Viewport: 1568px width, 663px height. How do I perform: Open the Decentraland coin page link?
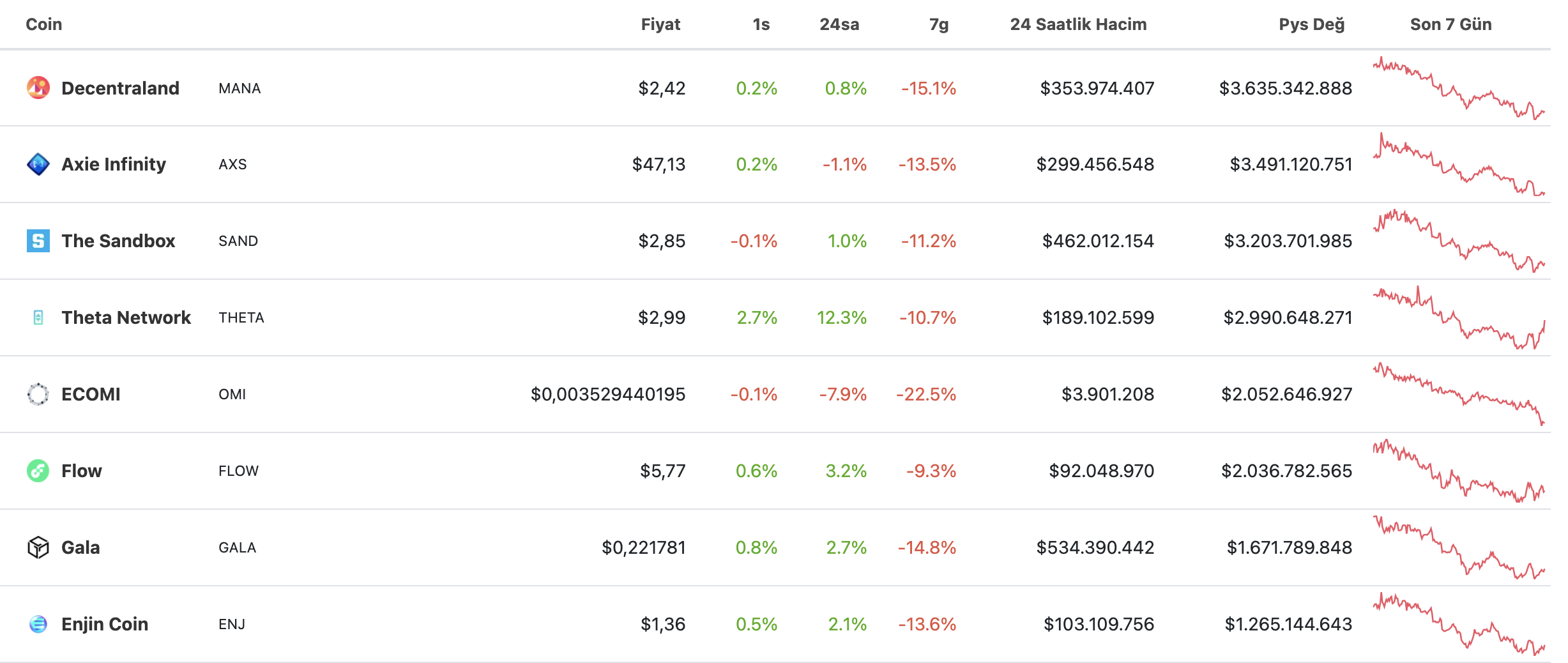tap(120, 88)
